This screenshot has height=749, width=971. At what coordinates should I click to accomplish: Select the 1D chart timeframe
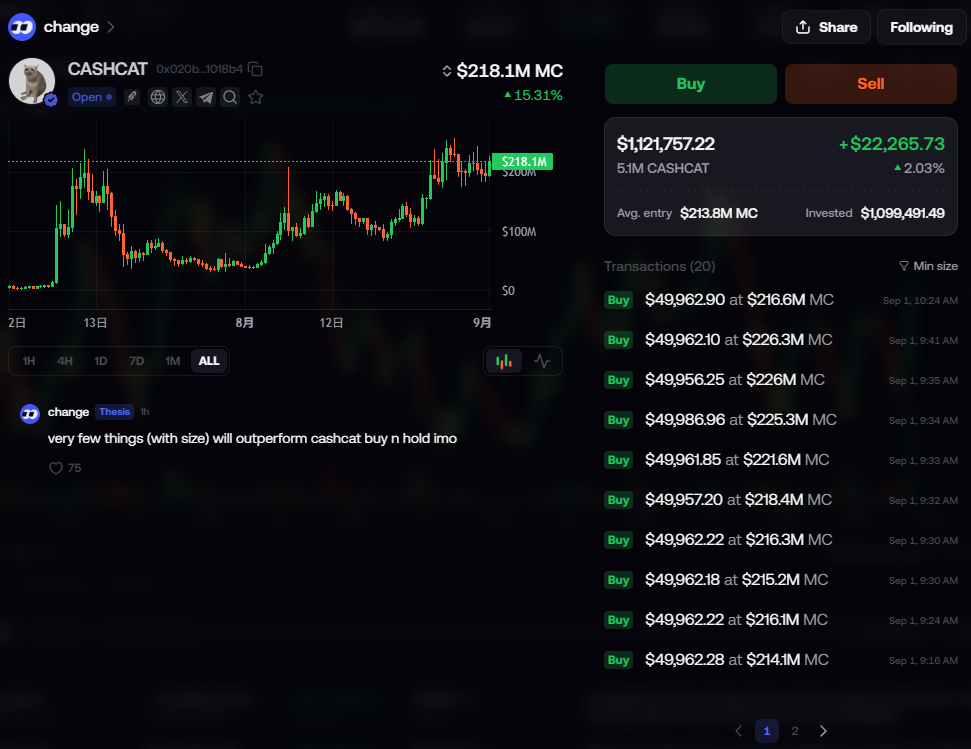[x=101, y=361]
